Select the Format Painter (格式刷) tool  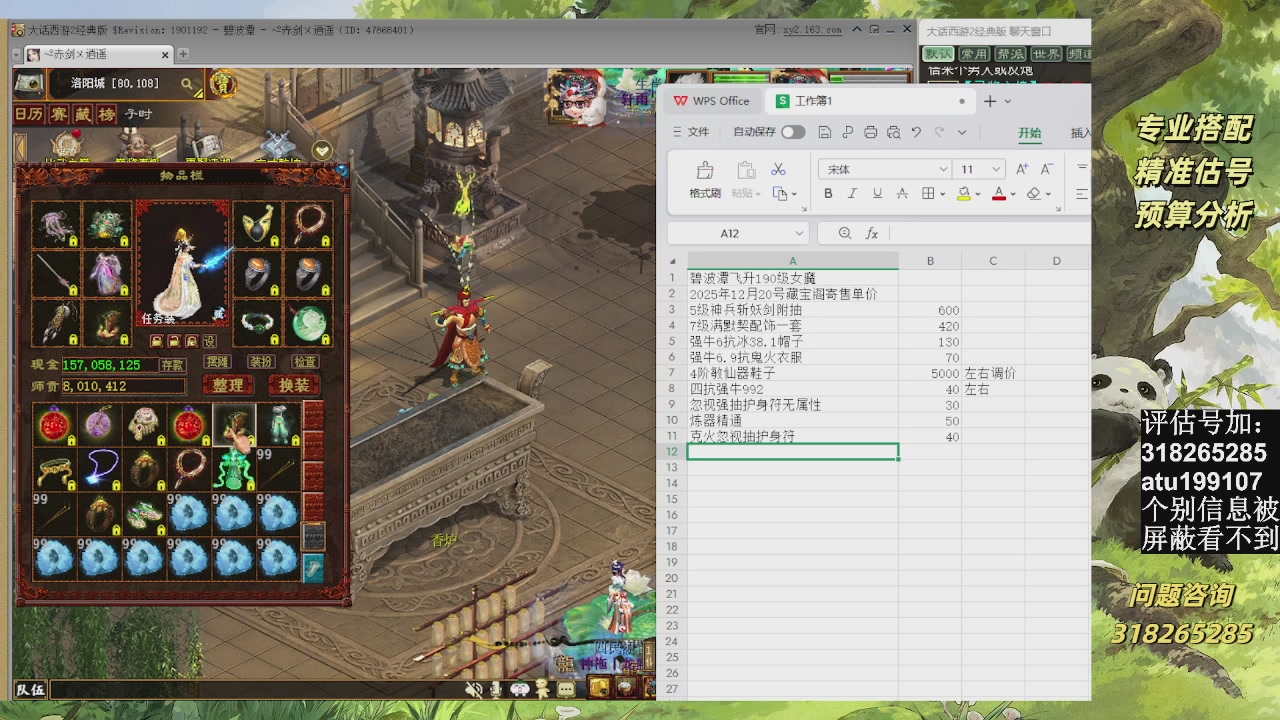[704, 179]
